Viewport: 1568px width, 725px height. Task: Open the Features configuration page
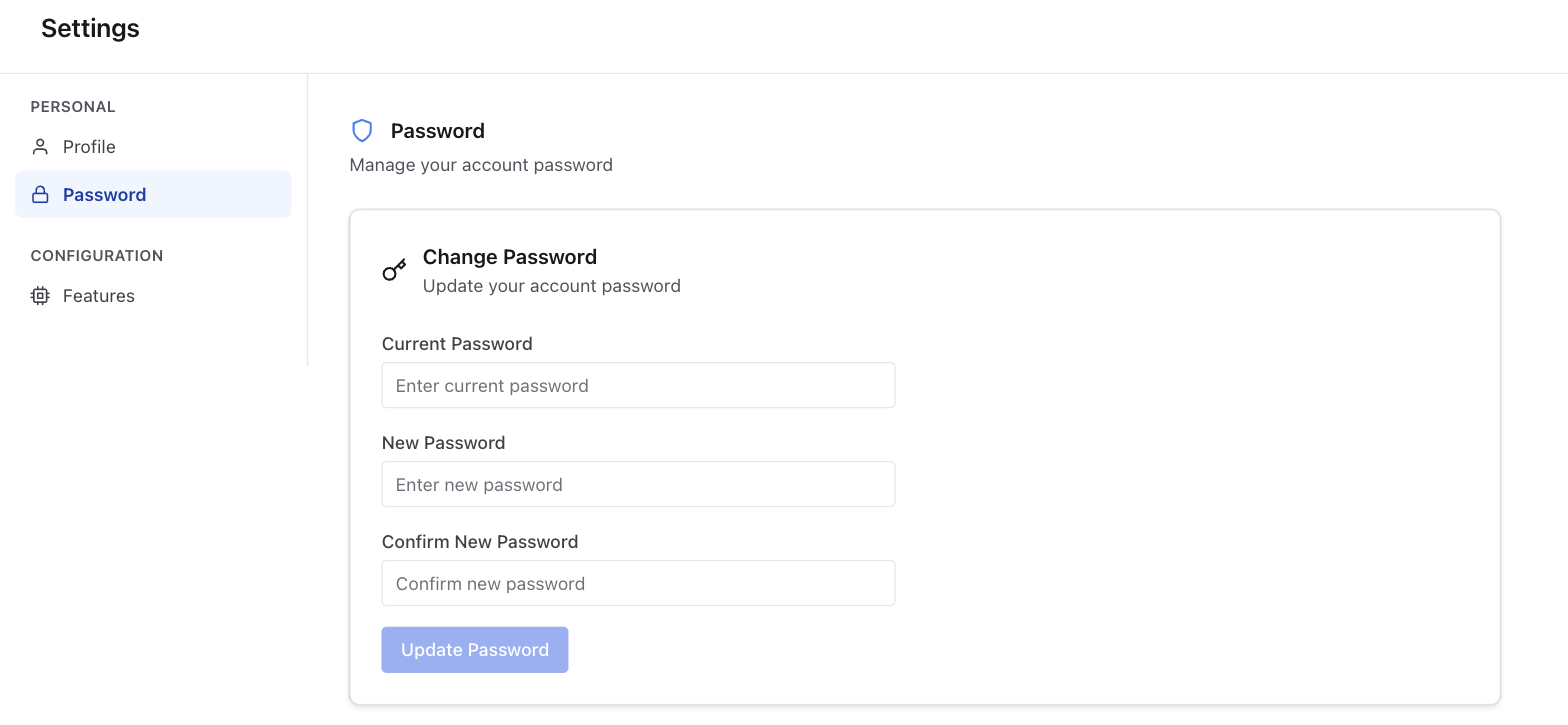click(x=153, y=296)
